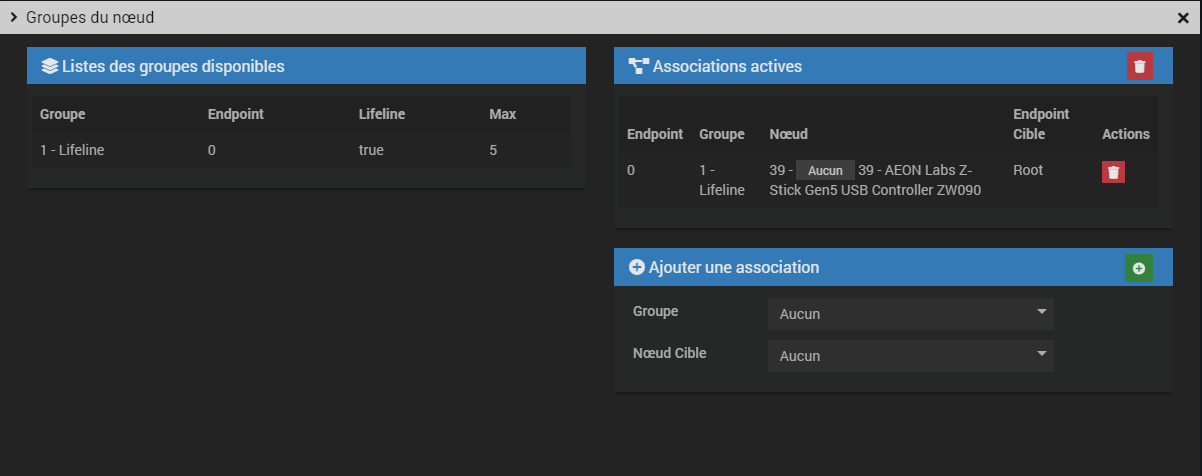This screenshot has width=1202, height=476.
Task: Click the plus circle icon beside Ajouter une association
Action: (x=636, y=268)
